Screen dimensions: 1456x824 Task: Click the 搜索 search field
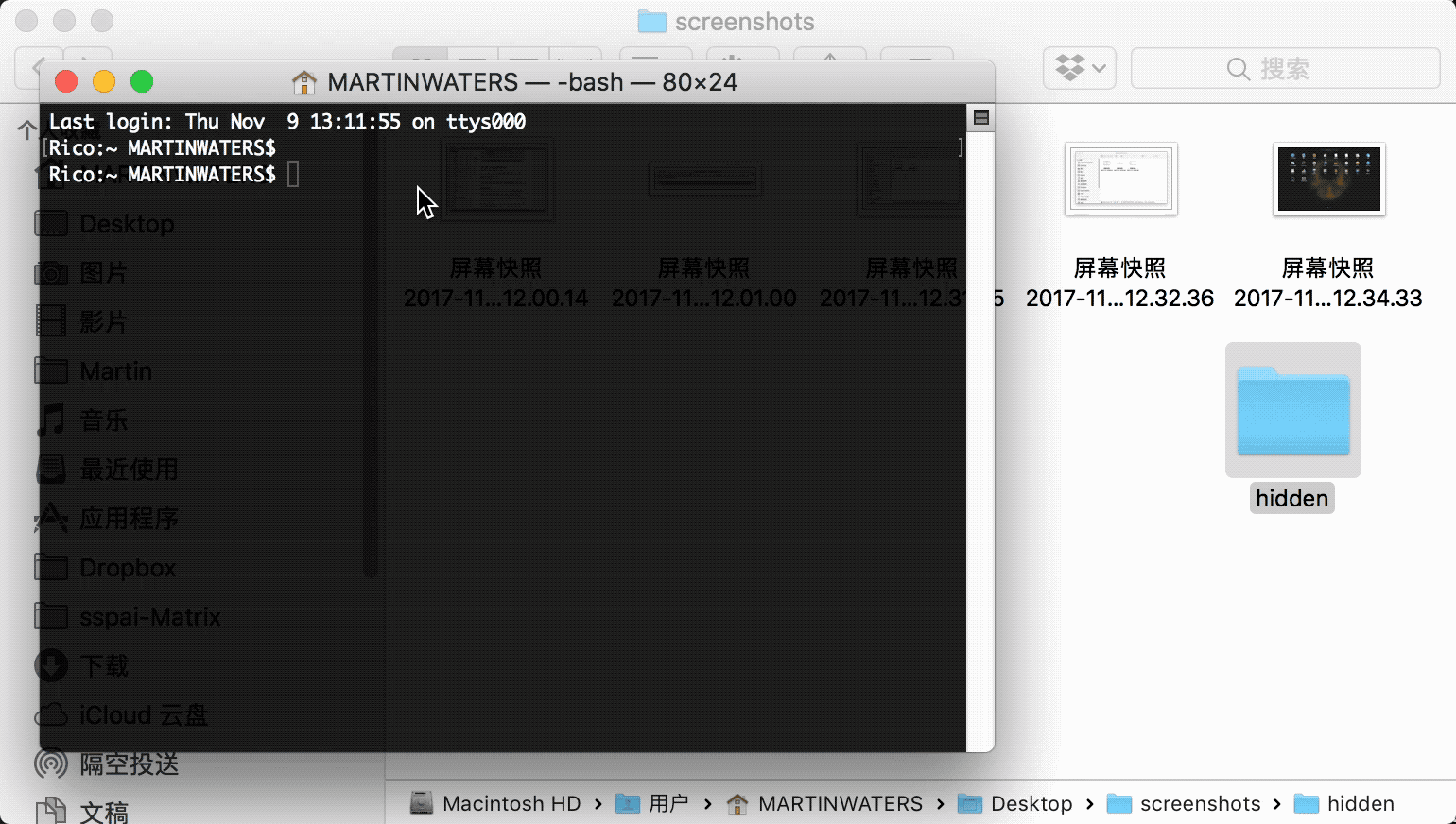click(1284, 68)
